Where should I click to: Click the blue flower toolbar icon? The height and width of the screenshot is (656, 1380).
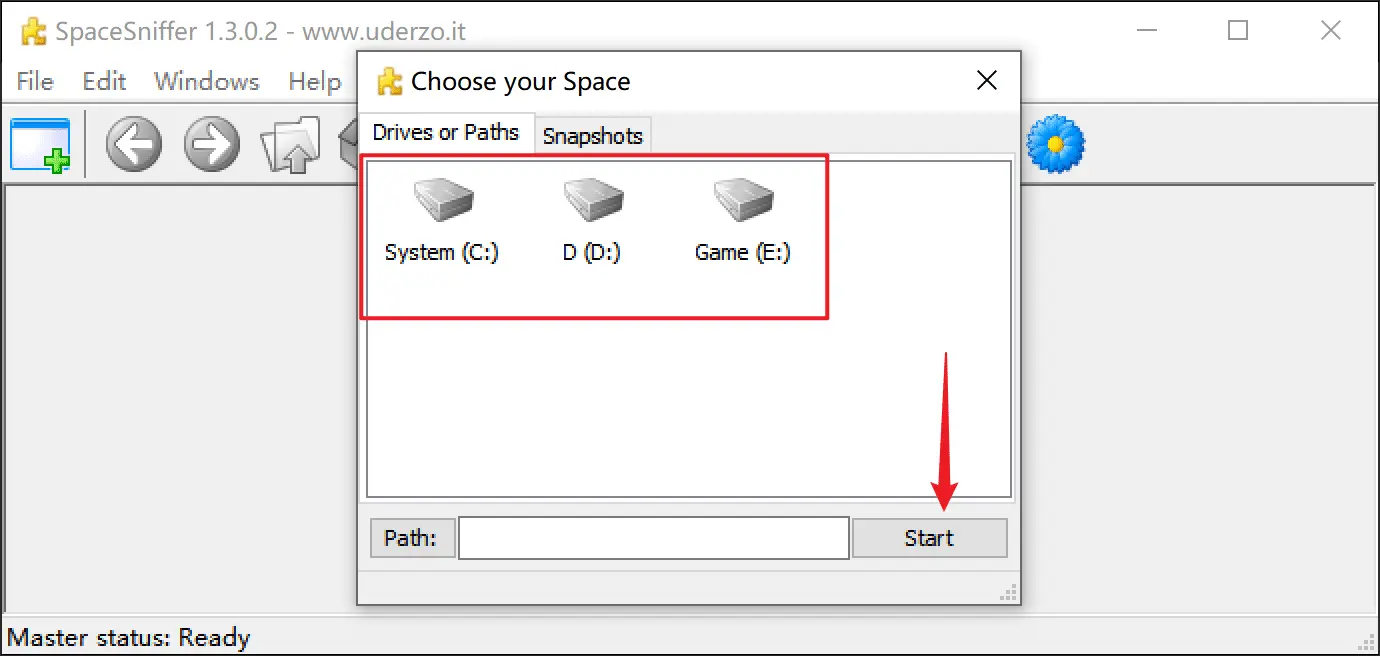1056,145
